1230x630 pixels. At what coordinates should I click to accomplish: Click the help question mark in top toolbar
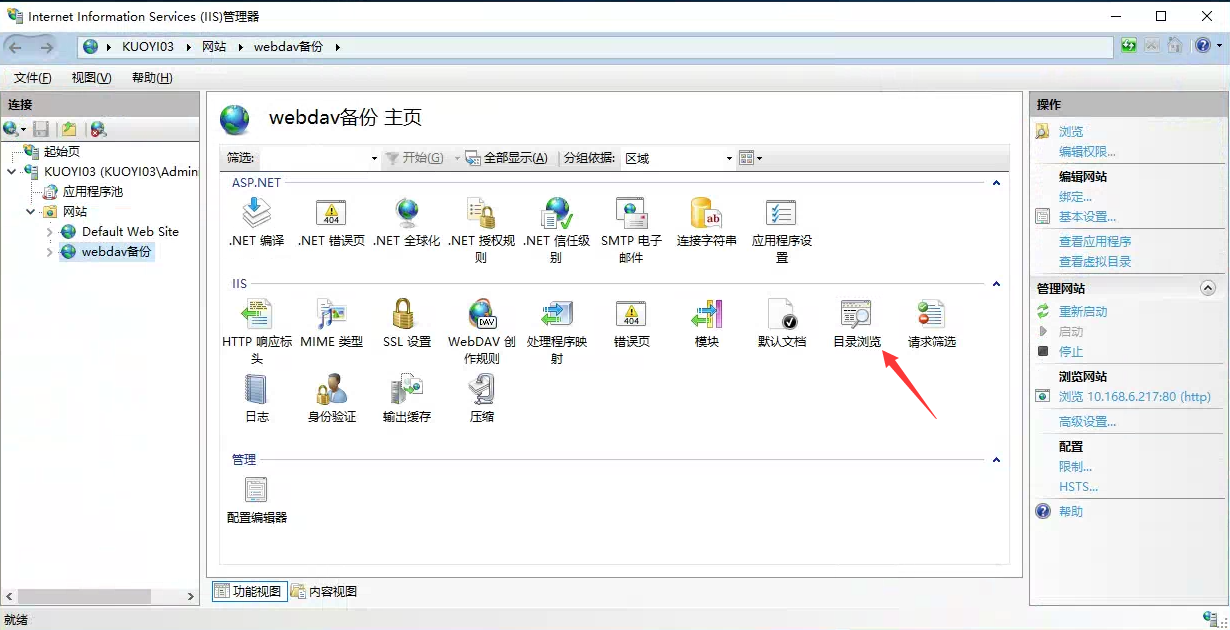point(1203,46)
